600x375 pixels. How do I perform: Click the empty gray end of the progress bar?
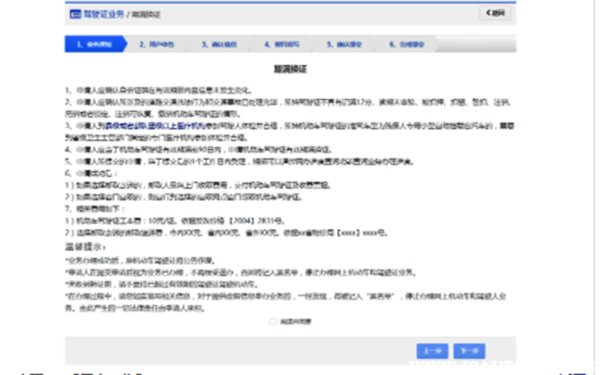point(476,44)
